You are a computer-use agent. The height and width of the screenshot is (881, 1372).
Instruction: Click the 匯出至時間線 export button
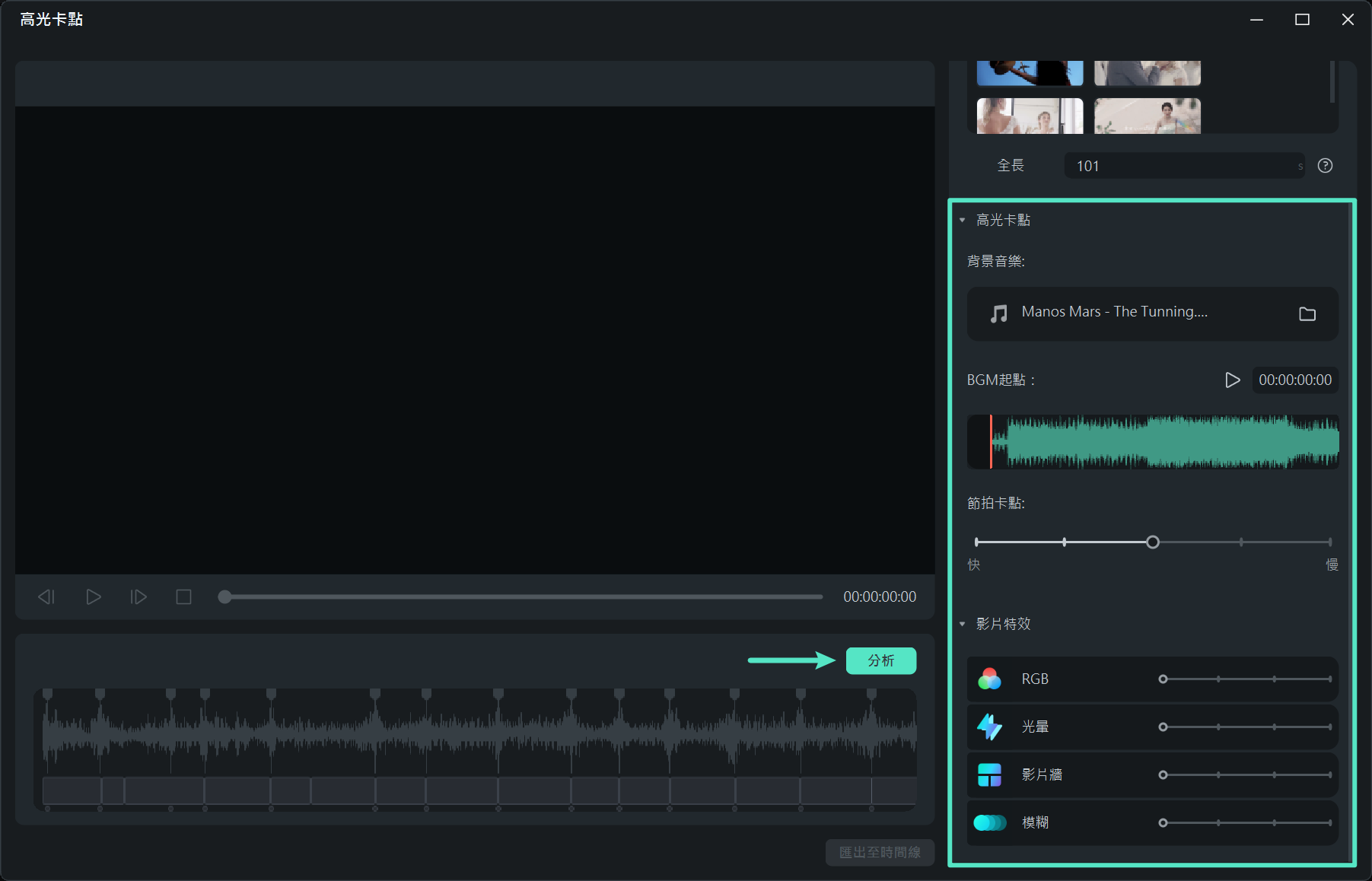pos(879,852)
